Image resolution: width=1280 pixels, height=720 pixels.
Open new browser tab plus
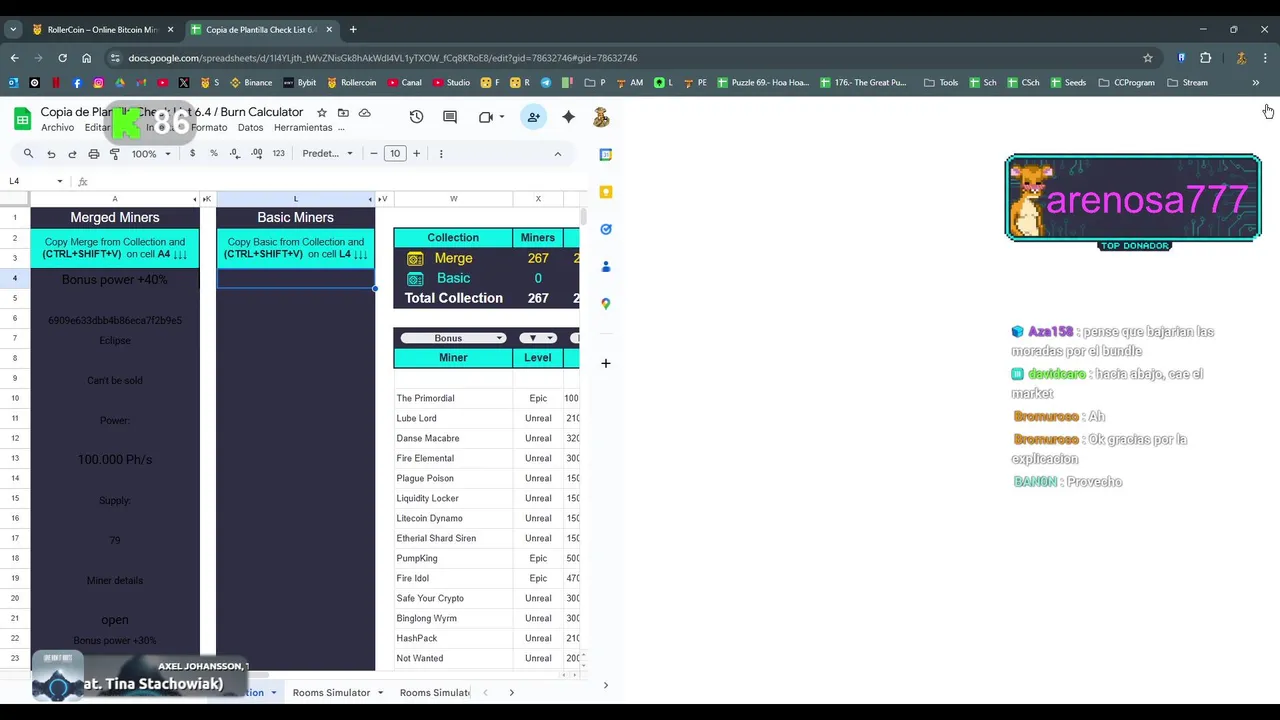tap(353, 30)
